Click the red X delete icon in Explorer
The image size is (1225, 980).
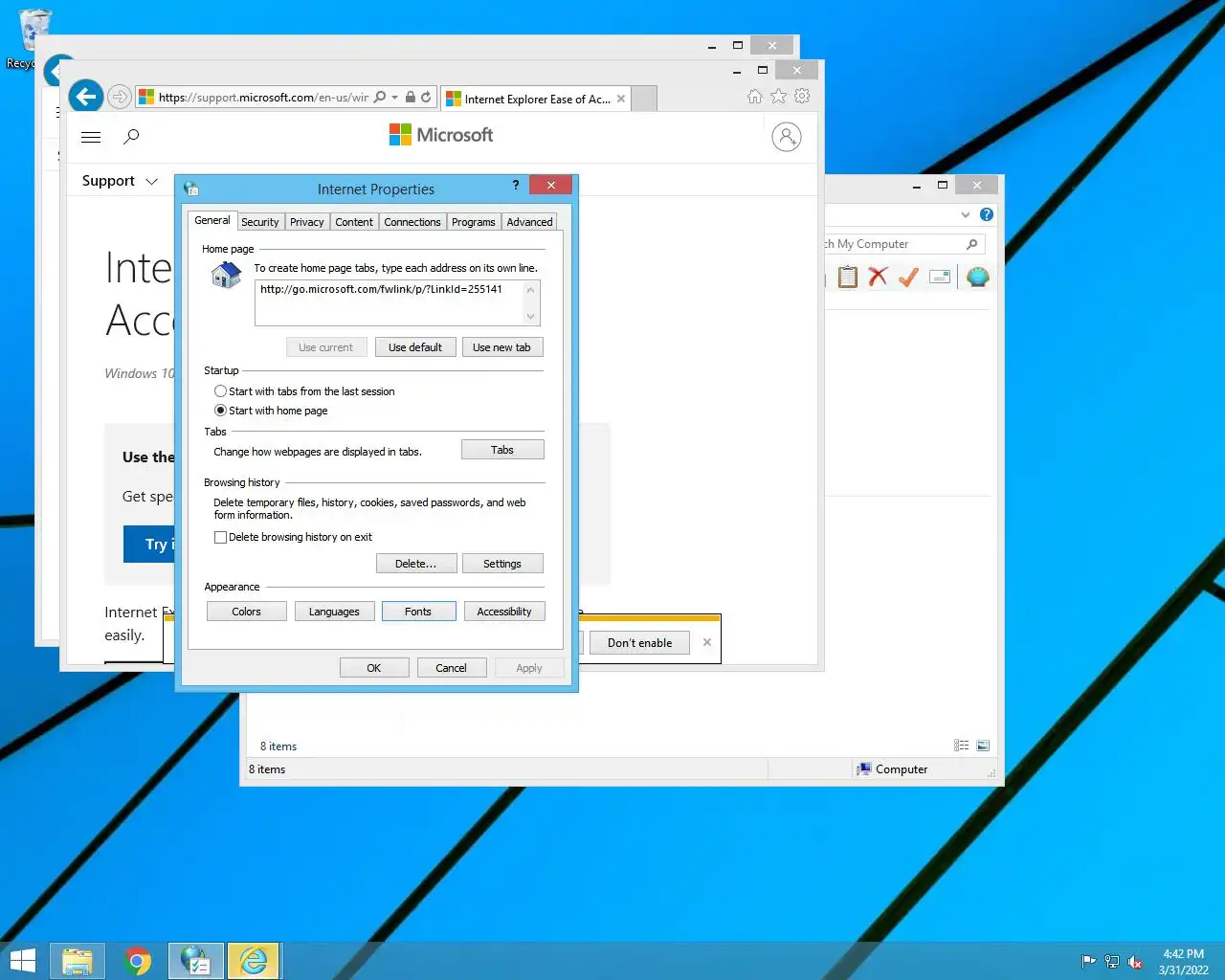[x=878, y=277]
